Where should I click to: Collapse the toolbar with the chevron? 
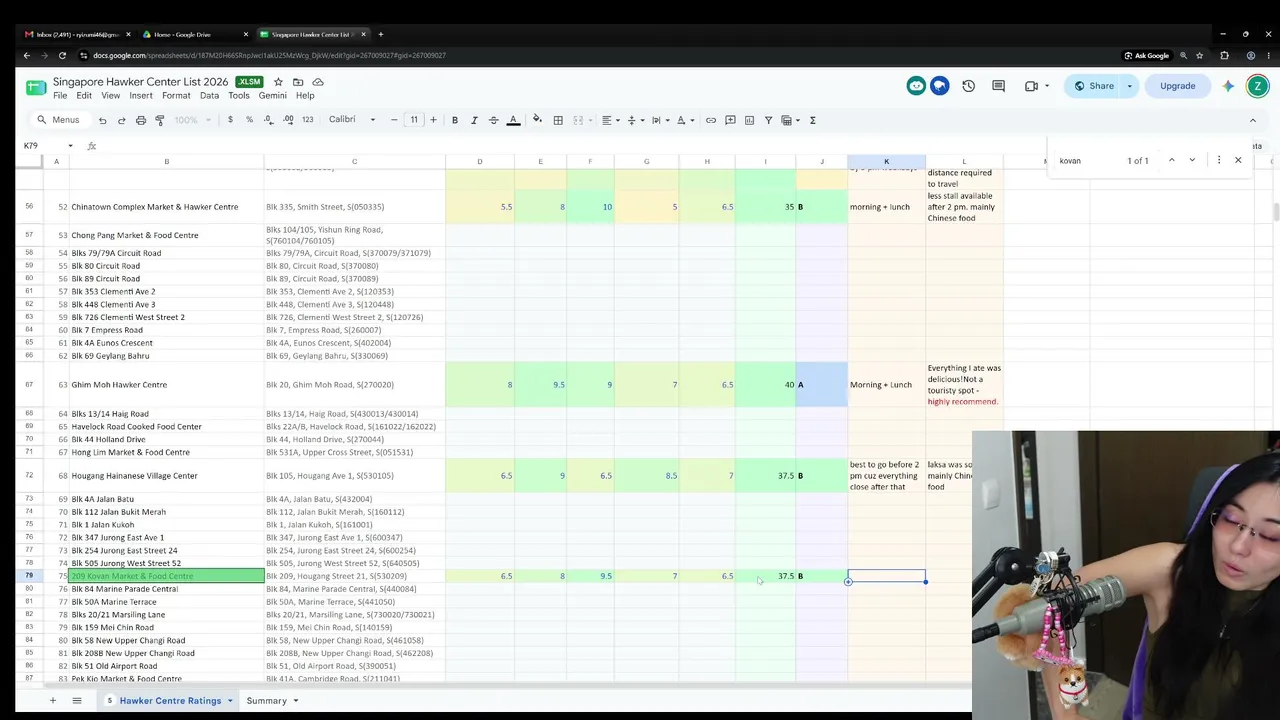(x=1252, y=120)
